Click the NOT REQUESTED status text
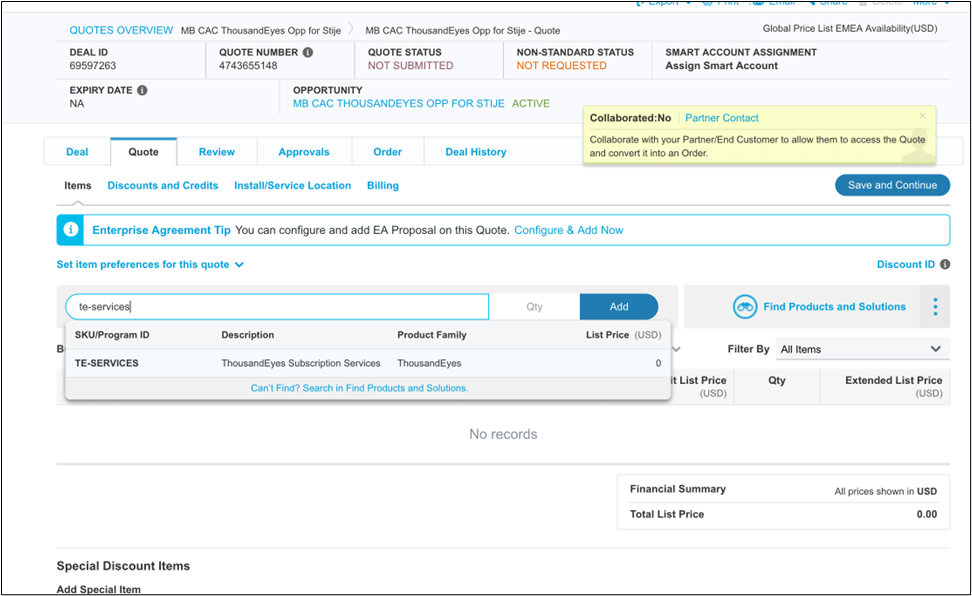Image resolution: width=972 pixels, height=596 pixels. pyautogui.click(x=562, y=66)
